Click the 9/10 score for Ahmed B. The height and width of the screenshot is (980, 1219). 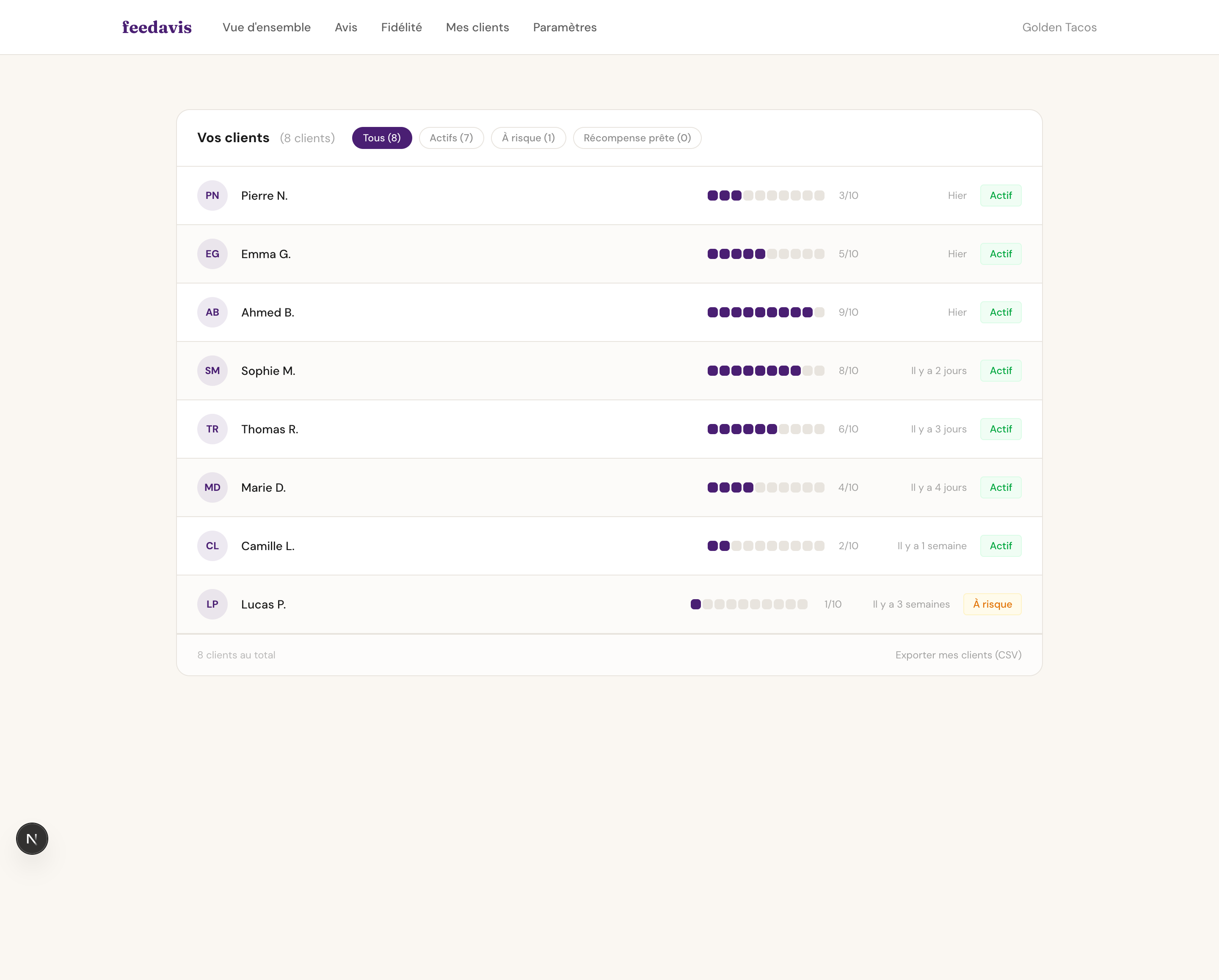[x=848, y=312]
